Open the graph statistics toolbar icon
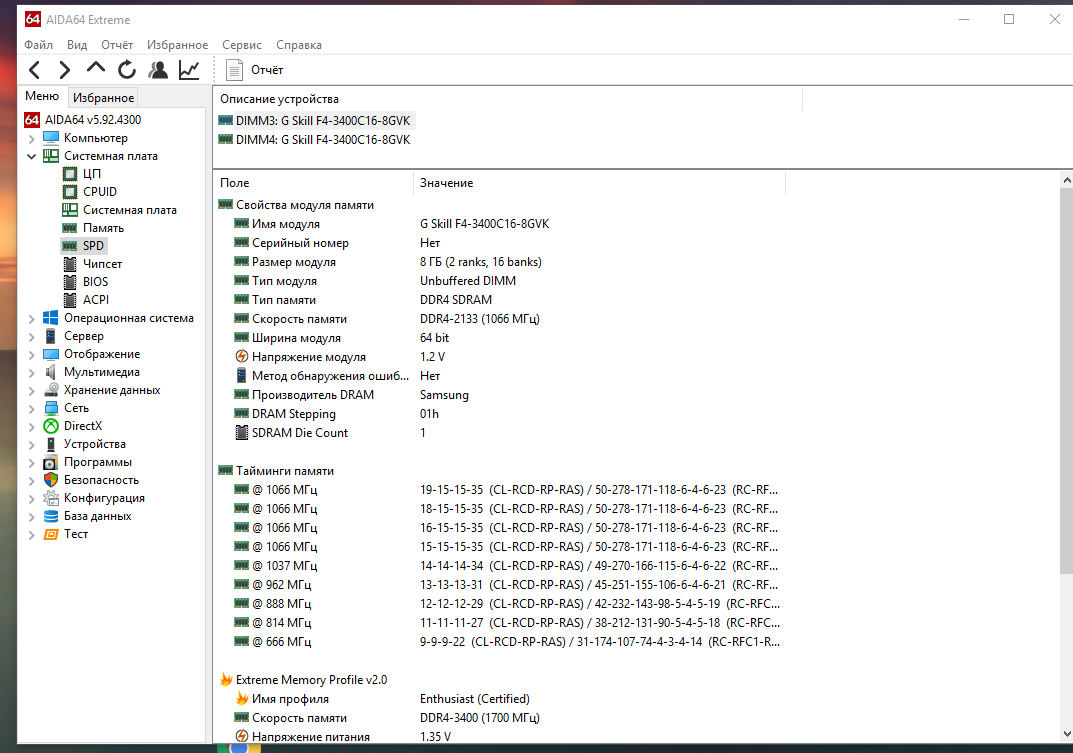Image resolution: width=1073 pixels, height=753 pixels. [189, 70]
